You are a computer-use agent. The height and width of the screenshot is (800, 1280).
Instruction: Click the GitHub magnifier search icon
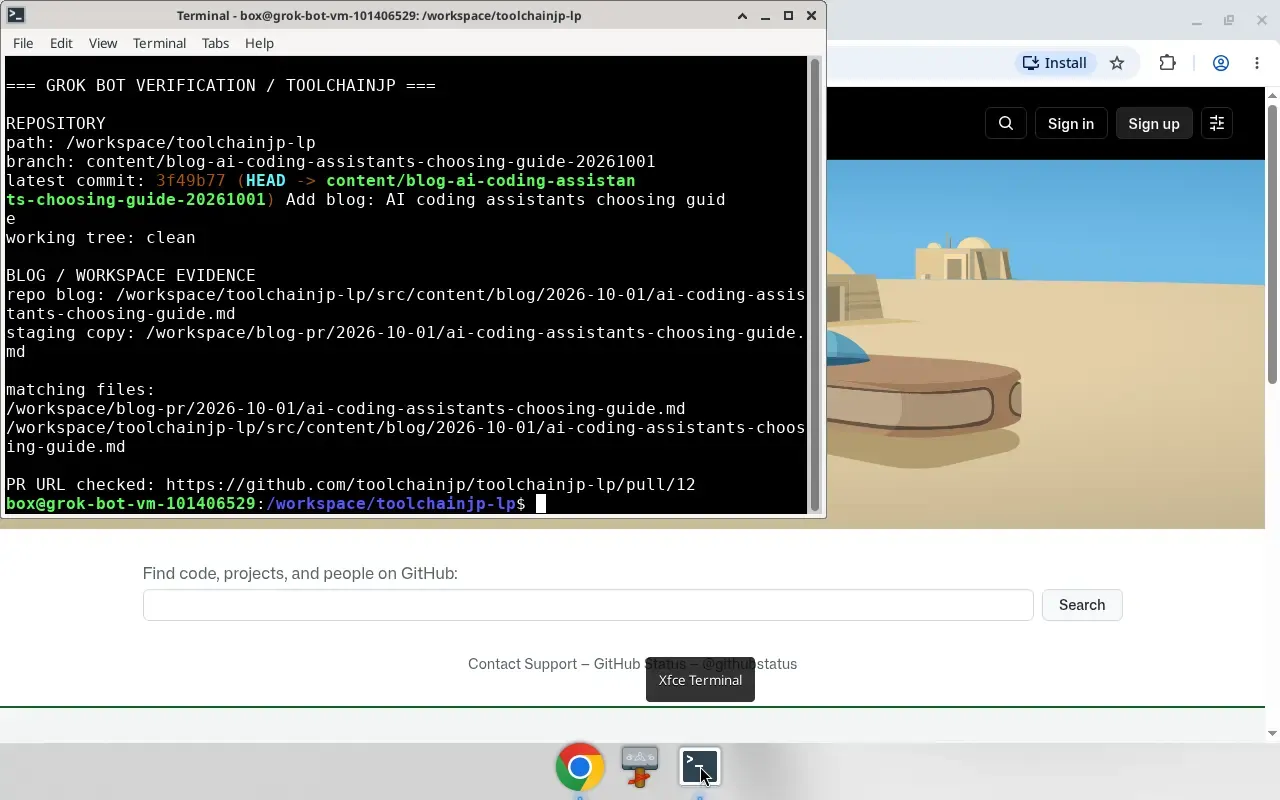(1006, 123)
